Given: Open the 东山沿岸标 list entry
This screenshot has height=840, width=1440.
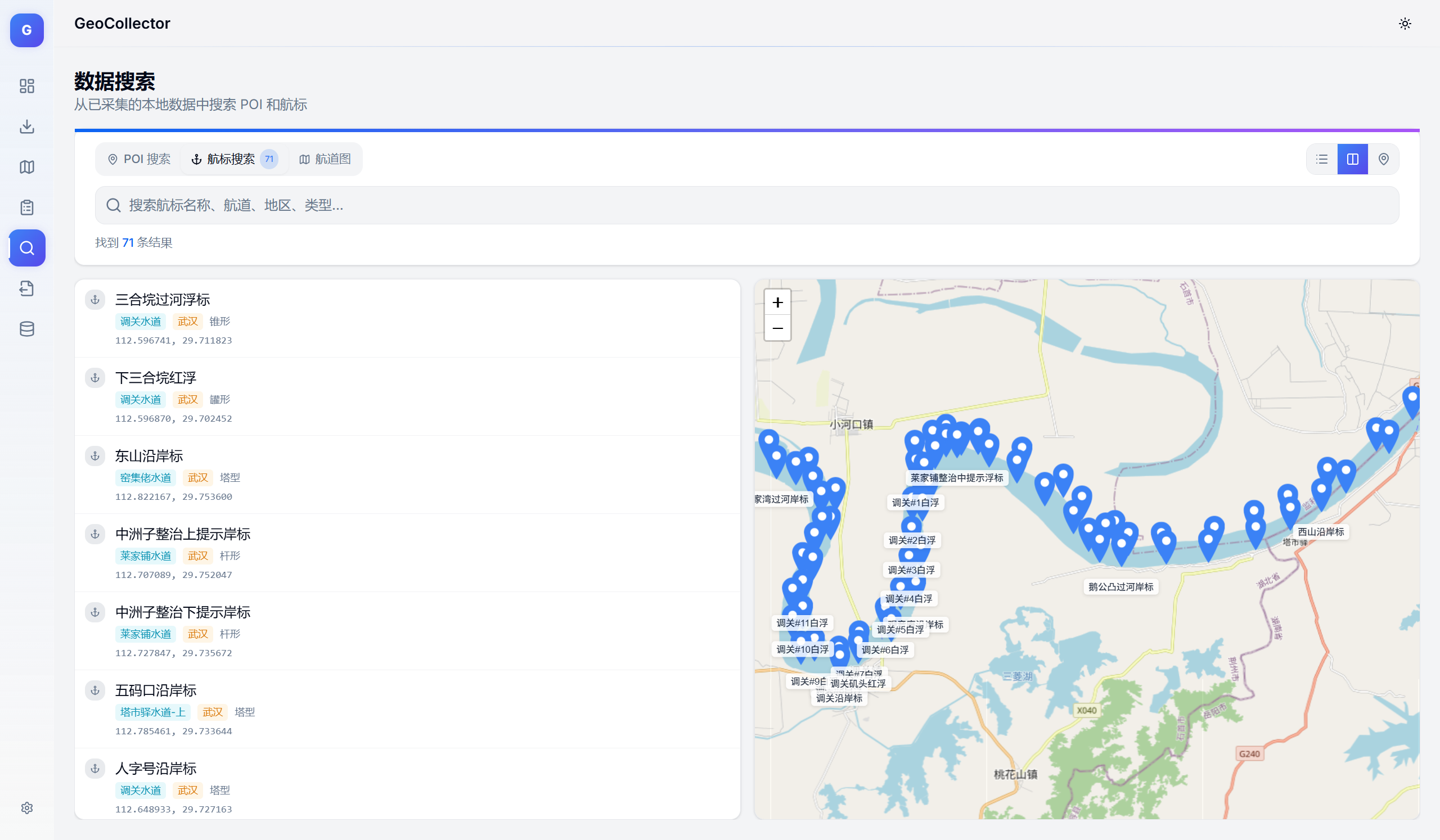Looking at the screenshot, I should [x=149, y=455].
